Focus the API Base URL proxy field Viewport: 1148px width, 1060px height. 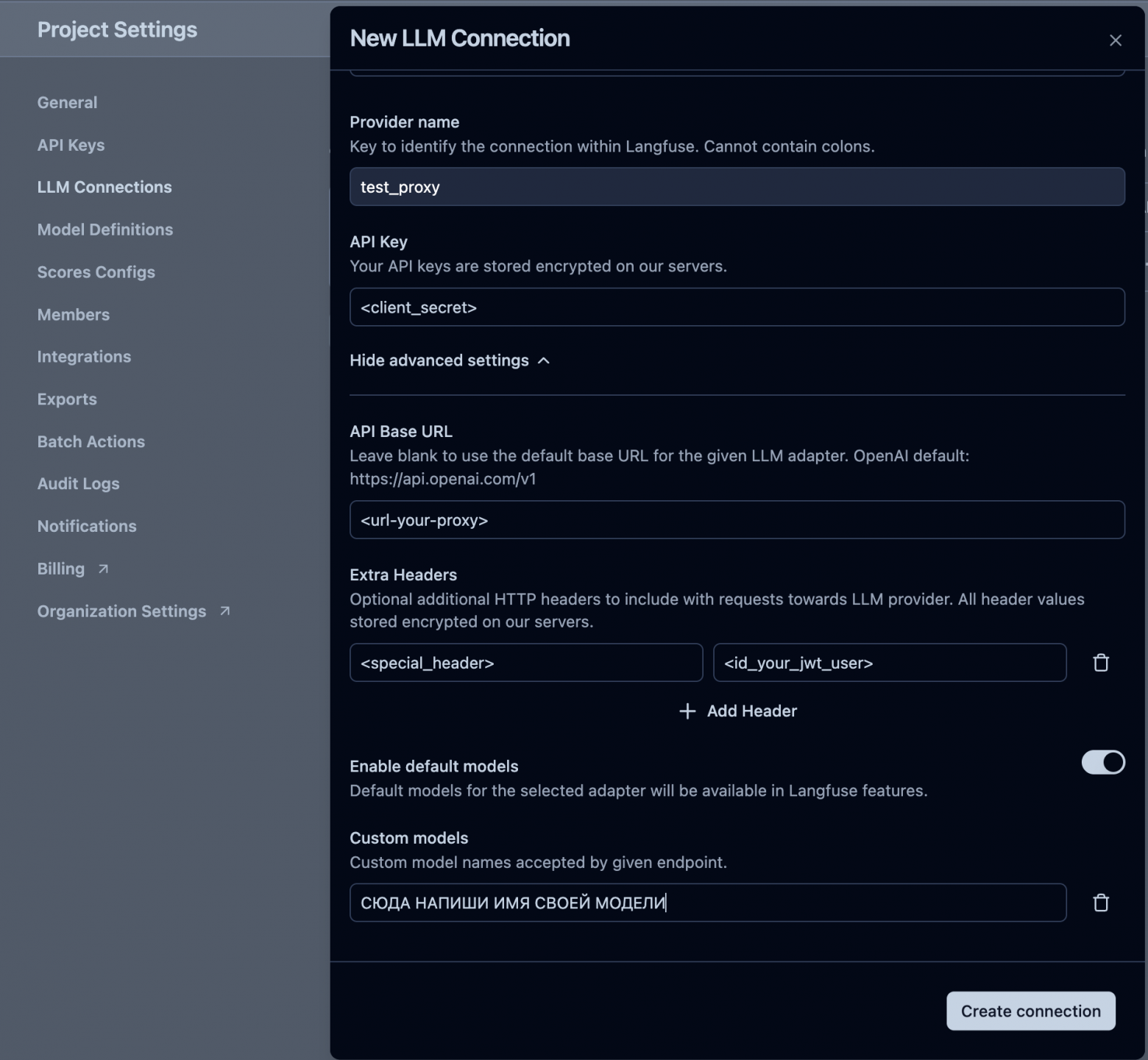737,520
